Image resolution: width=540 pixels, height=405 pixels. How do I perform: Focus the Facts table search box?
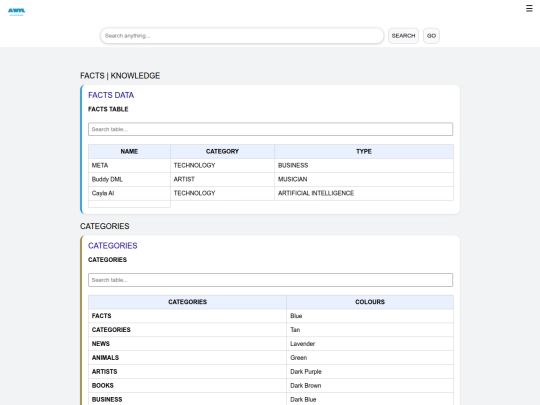pyautogui.click(x=270, y=129)
